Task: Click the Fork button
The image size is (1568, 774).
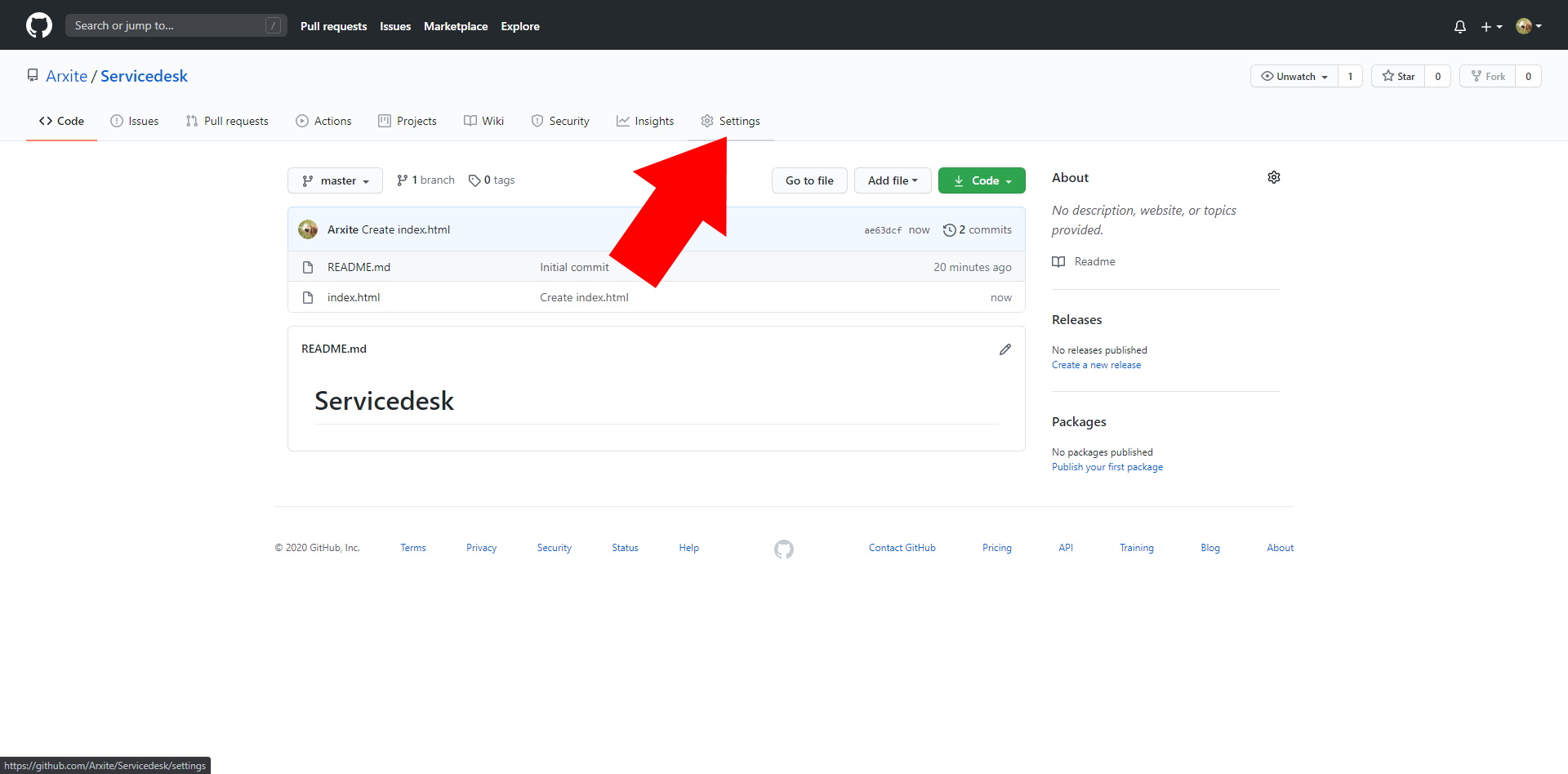Action: point(1488,76)
